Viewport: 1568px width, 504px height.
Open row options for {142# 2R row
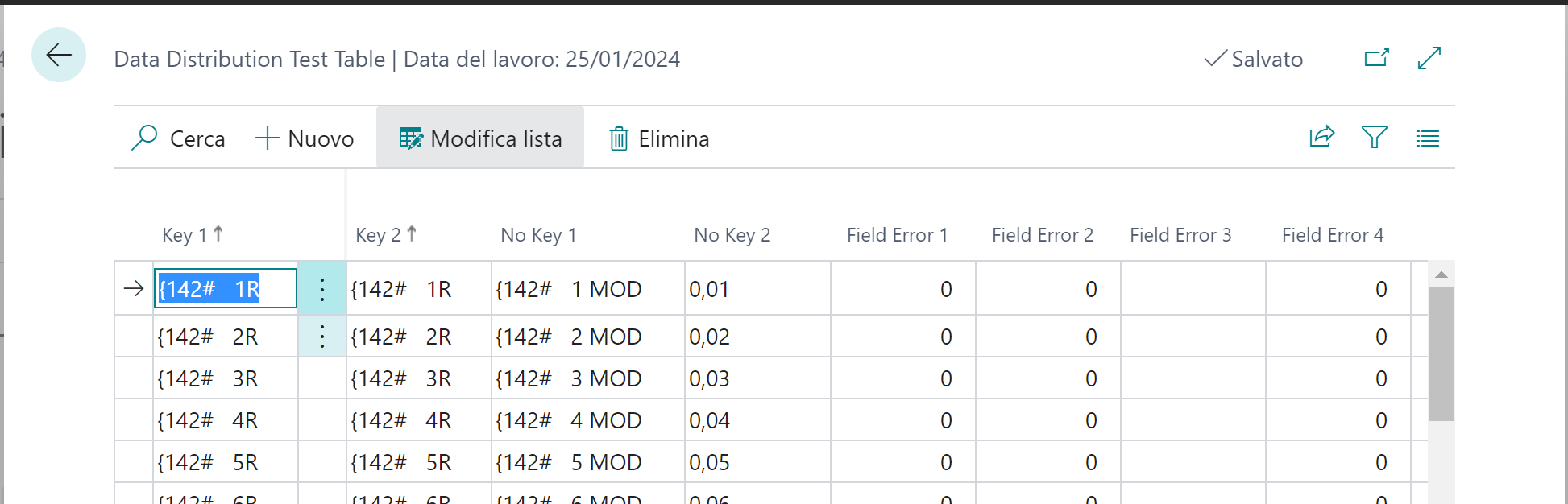[321, 337]
